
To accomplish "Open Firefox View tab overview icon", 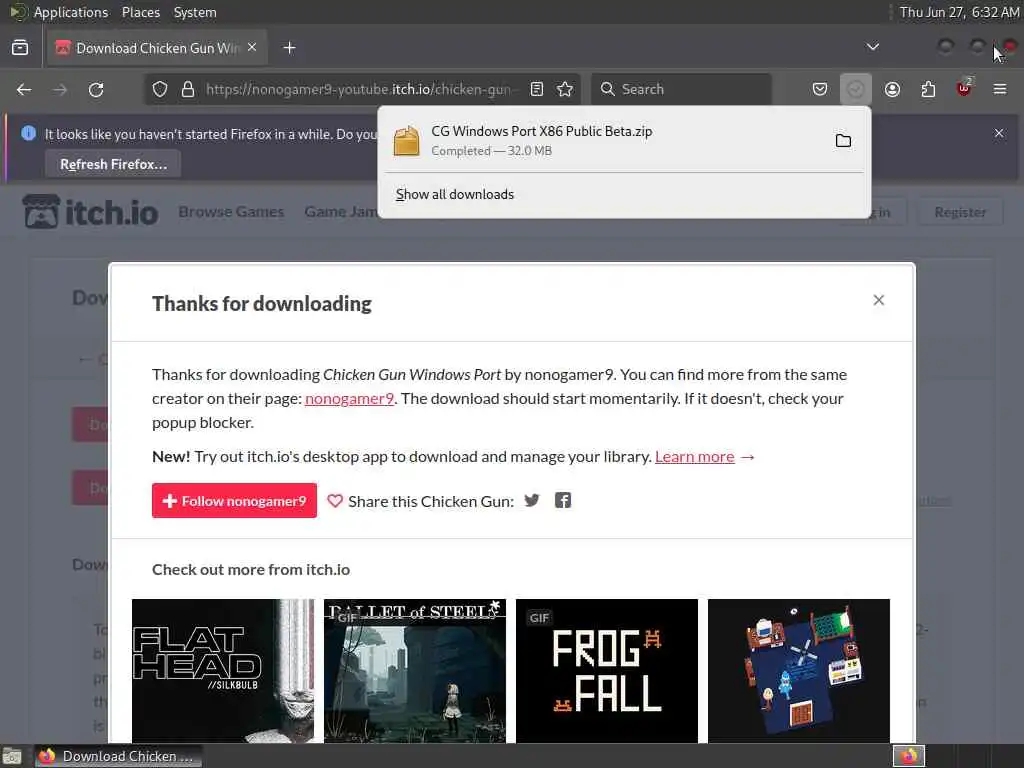I will coord(20,48).
